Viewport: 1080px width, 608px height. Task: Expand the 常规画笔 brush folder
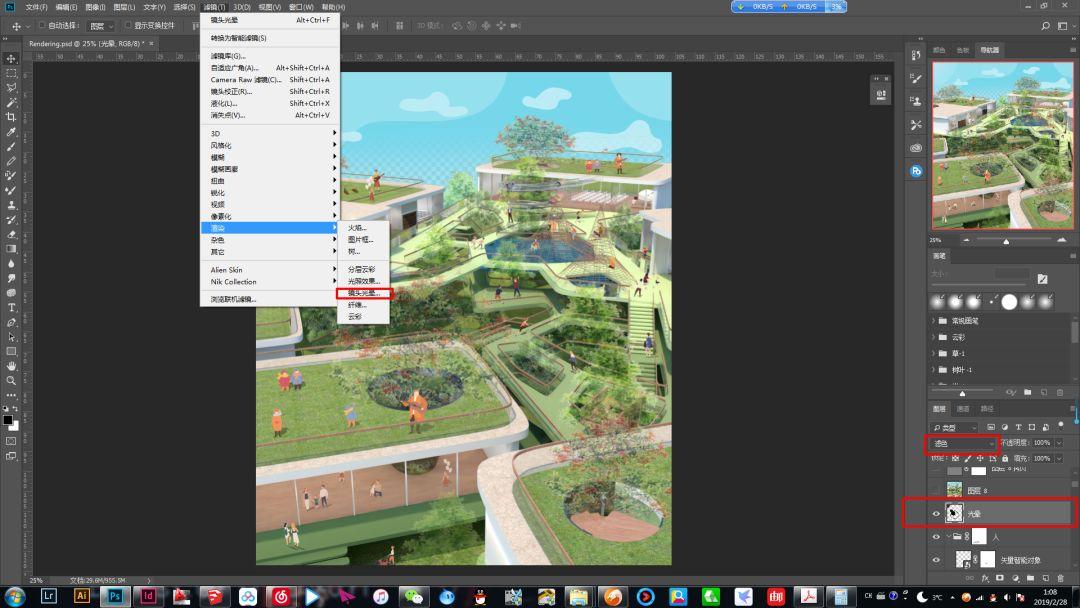[934, 321]
